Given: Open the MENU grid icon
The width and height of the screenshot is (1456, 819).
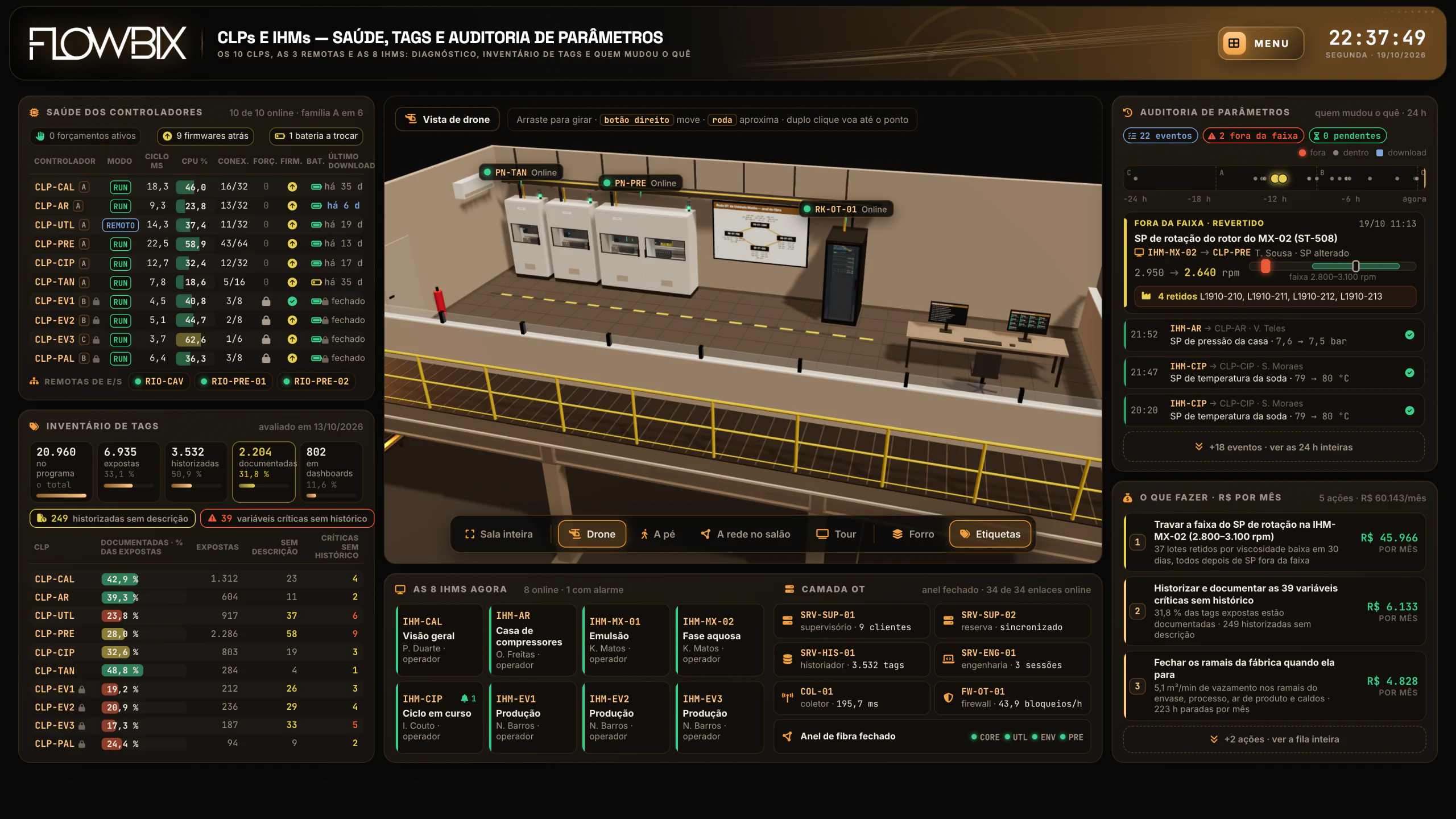Looking at the screenshot, I should click(1234, 43).
